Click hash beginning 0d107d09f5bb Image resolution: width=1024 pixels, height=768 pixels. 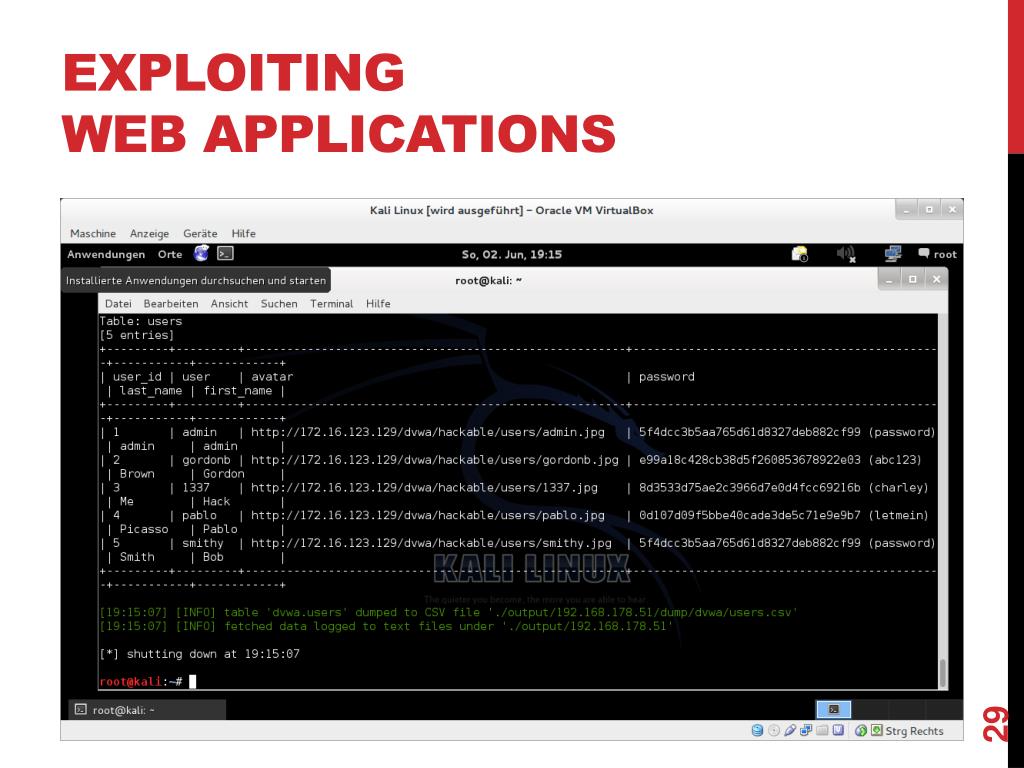750,515
